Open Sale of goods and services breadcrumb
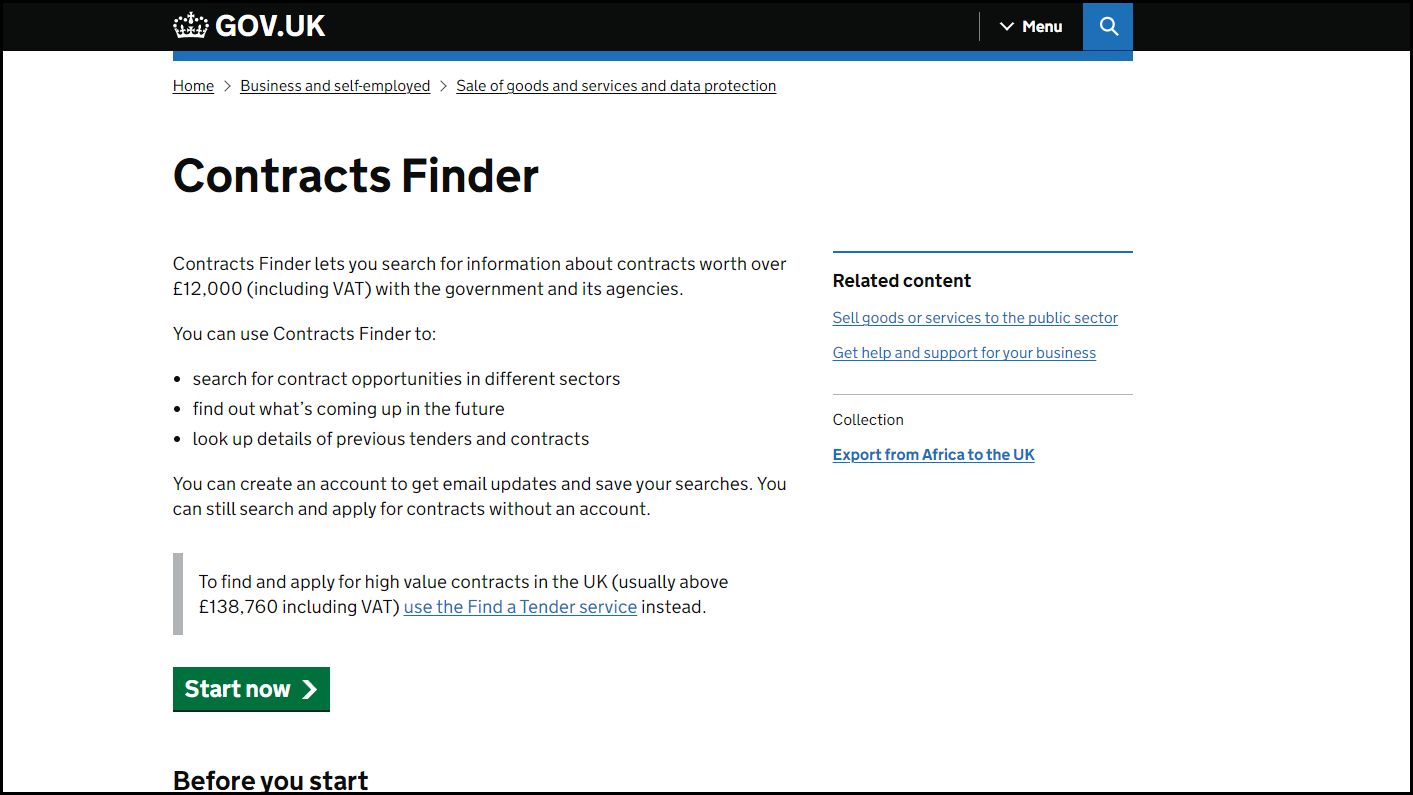 point(616,86)
